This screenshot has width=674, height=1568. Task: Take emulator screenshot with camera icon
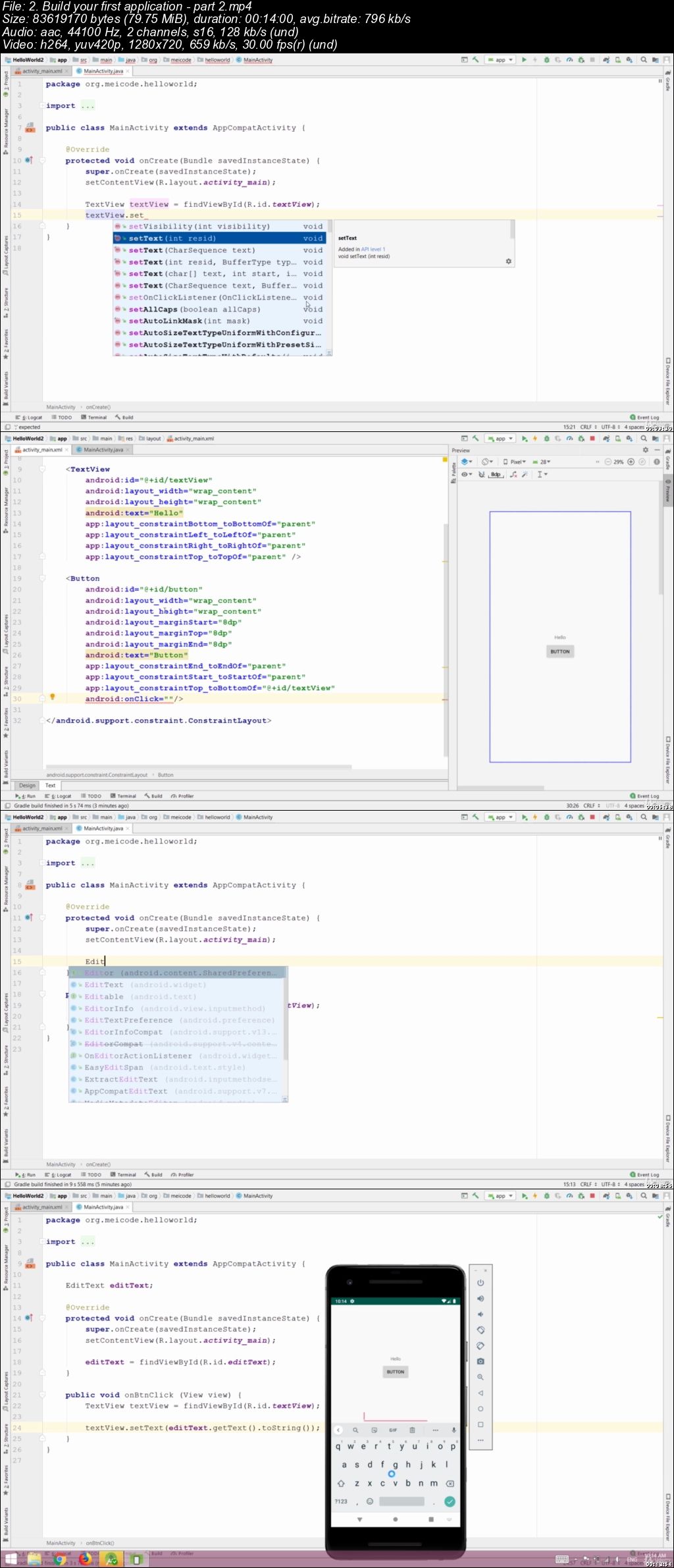480,1361
